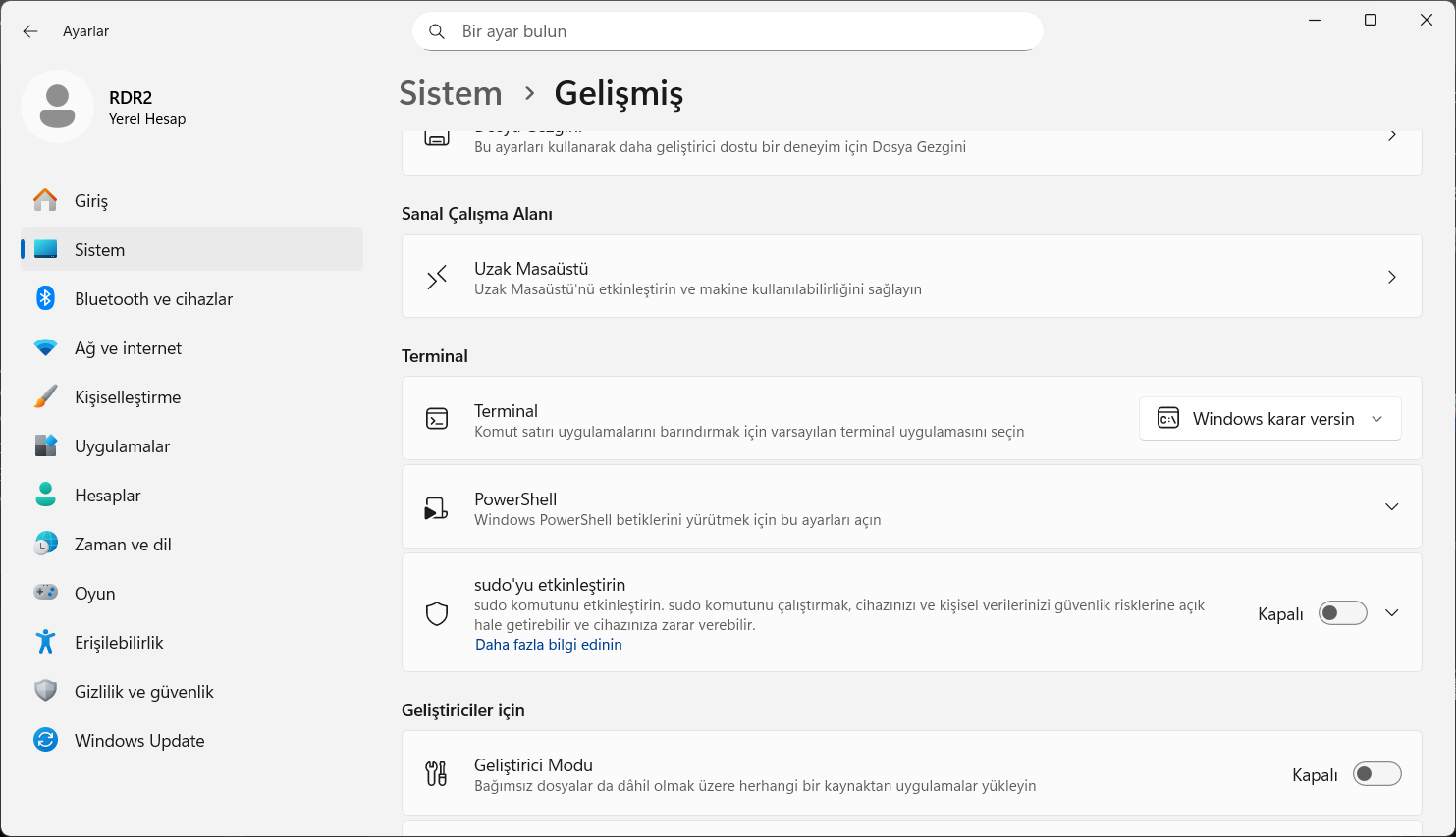Close the Ayarlar window

click(x=1427, y=20)
